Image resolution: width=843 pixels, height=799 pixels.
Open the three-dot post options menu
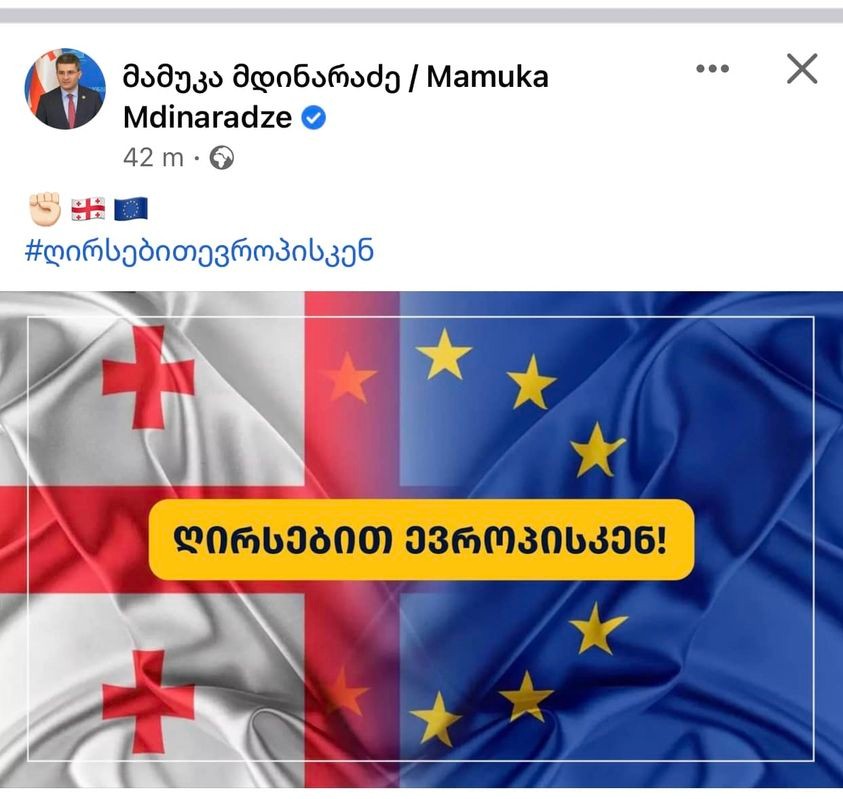pos(713,68)
